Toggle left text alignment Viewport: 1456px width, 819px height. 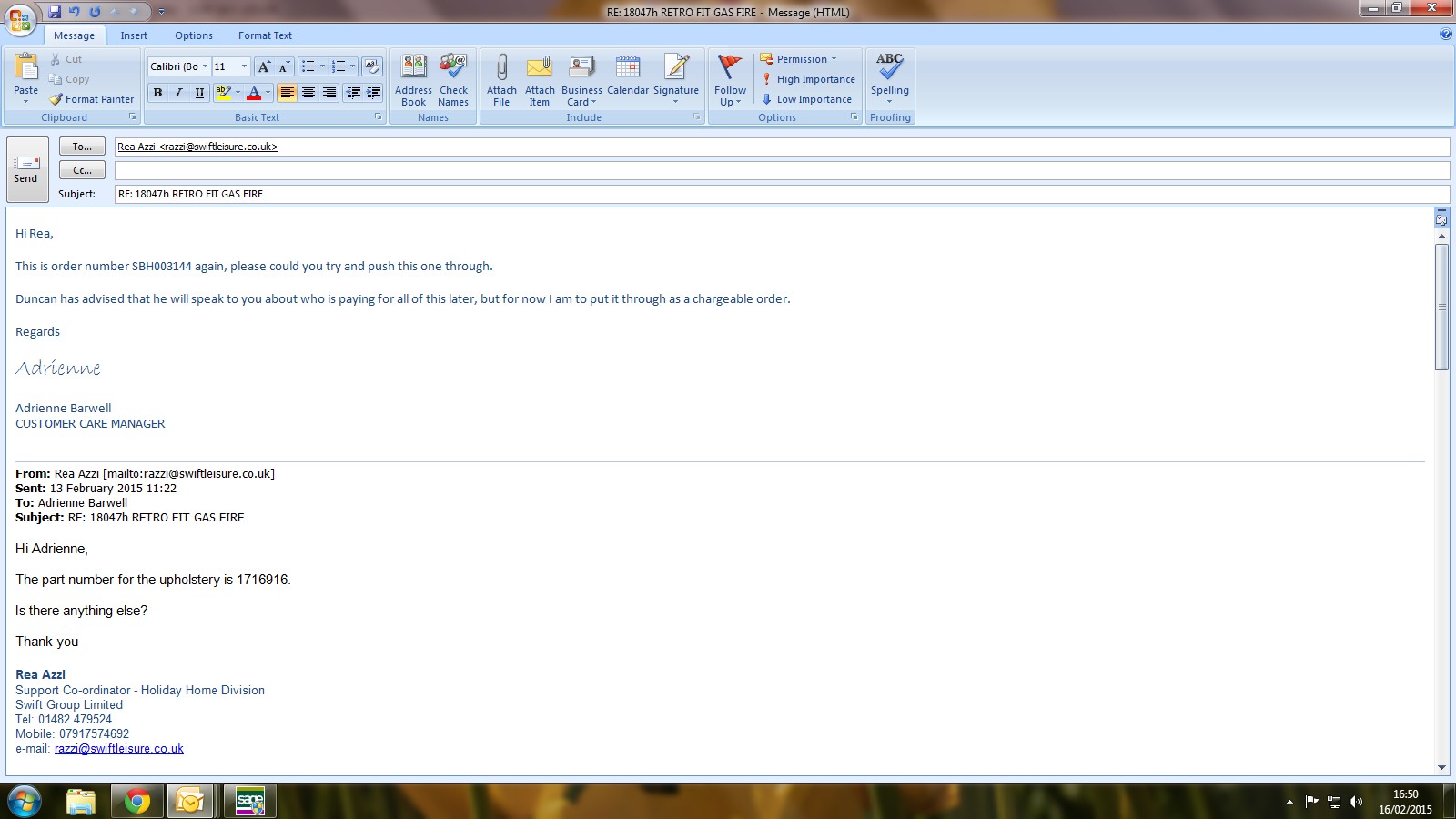(287, 93)
